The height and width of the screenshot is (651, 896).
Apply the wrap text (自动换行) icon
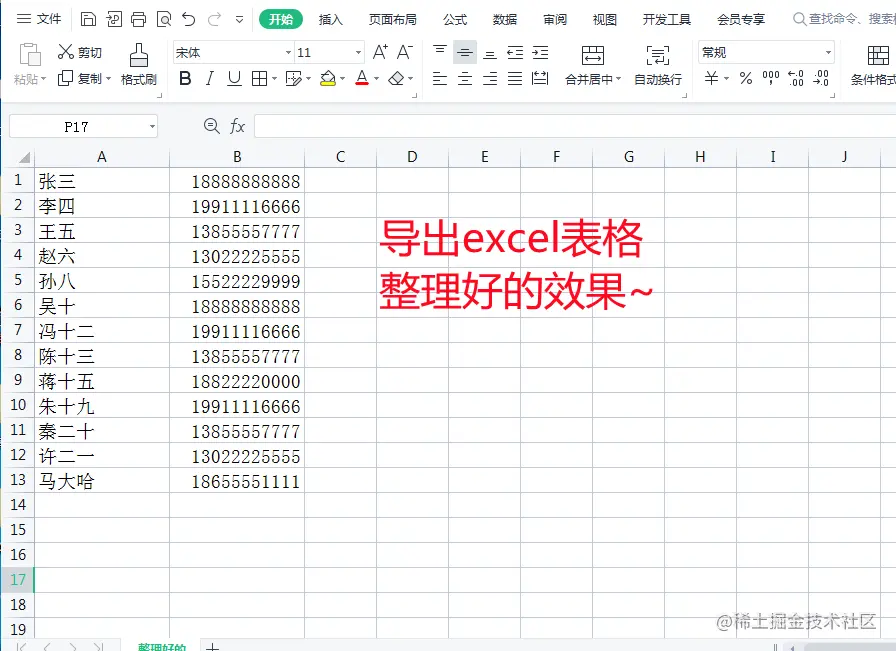point(658,62)
